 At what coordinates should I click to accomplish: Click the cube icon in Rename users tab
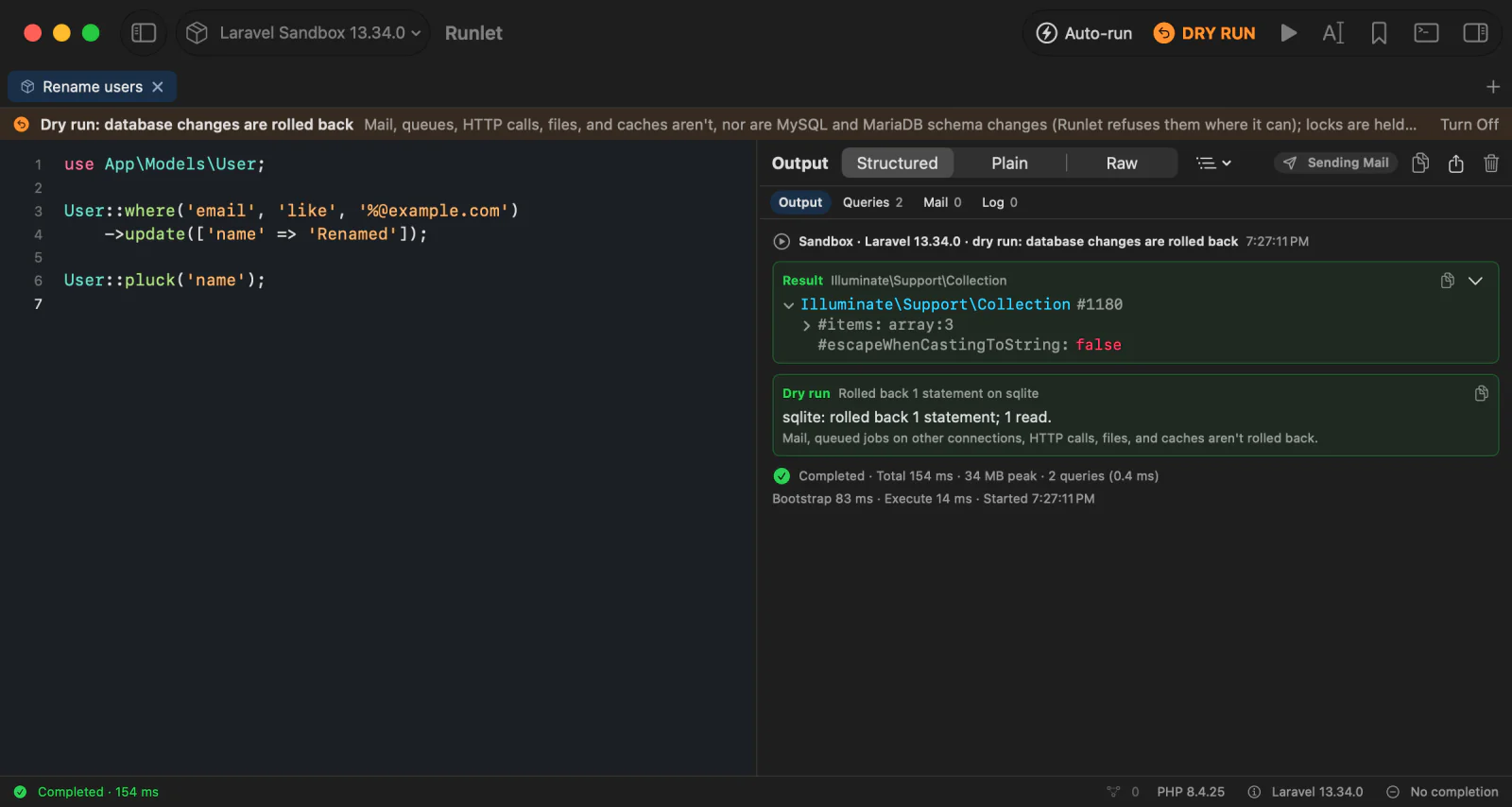[x=27, y=87]
